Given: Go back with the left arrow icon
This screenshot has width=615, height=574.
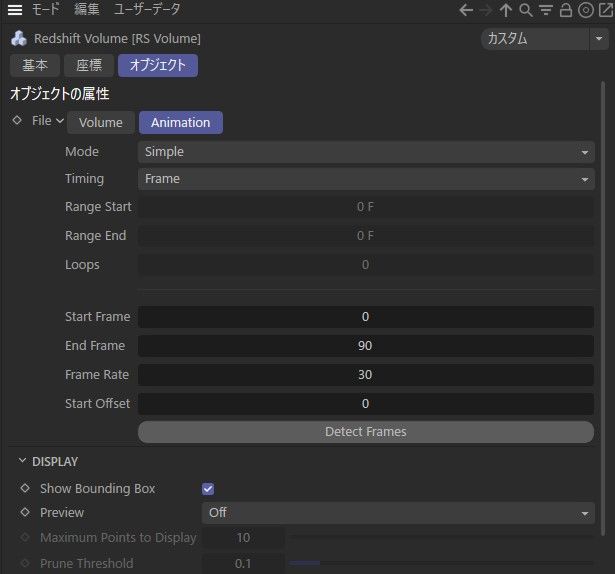Looking at the screenshot, I should pyautogui.click(x=466, y=10).
